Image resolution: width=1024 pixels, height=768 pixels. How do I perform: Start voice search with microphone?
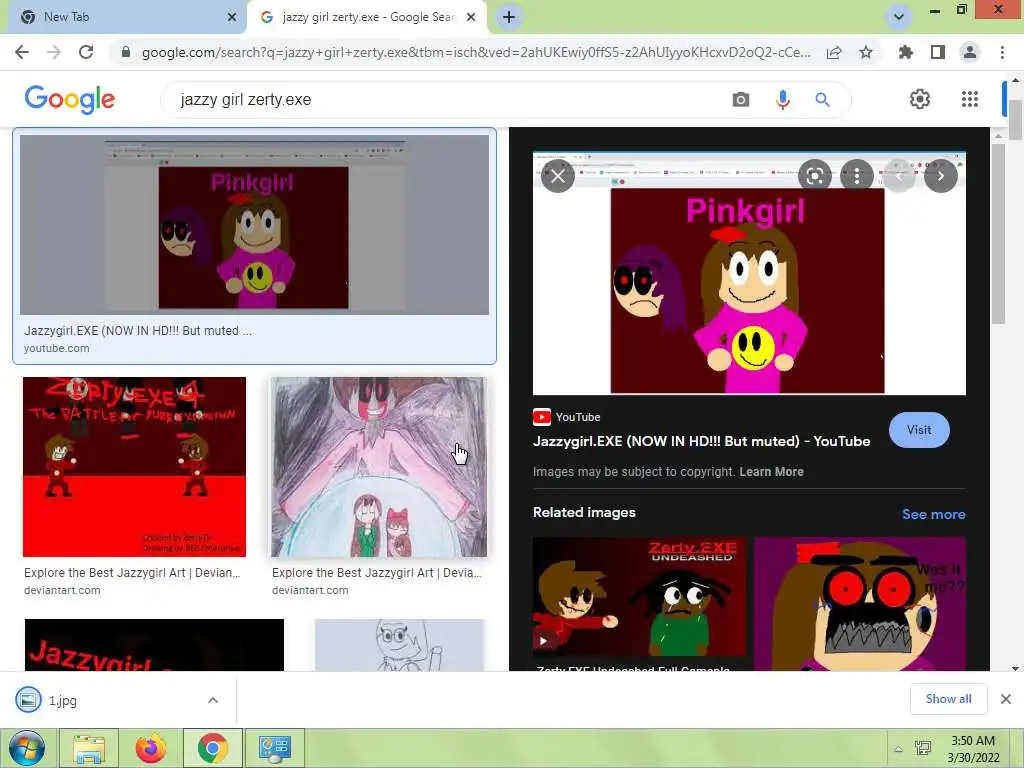[782, 99]
